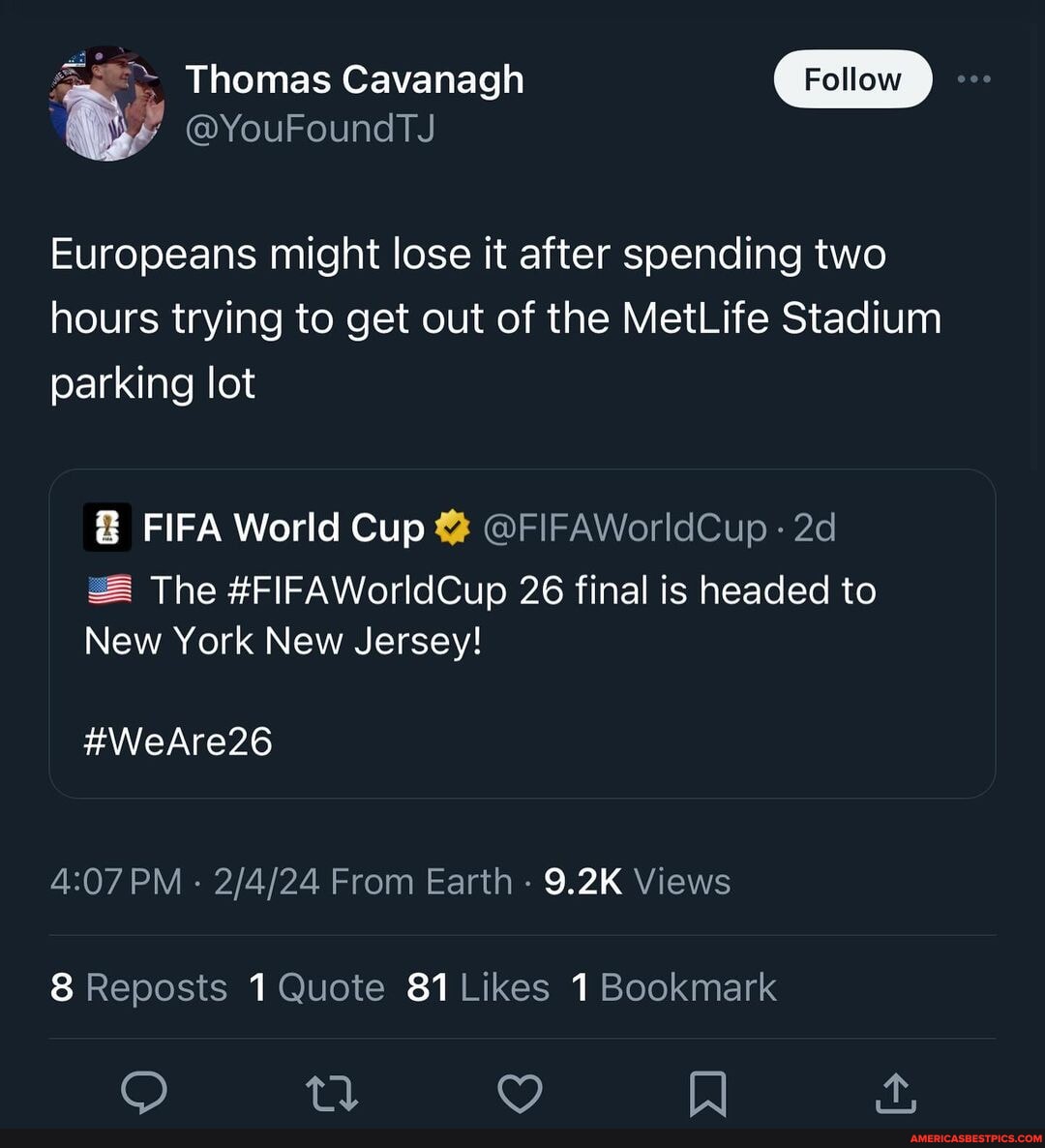The width and height of the screenshot is (1045, 1148).
Task: Open the three-dot more options menu
Action: point(972,79)
